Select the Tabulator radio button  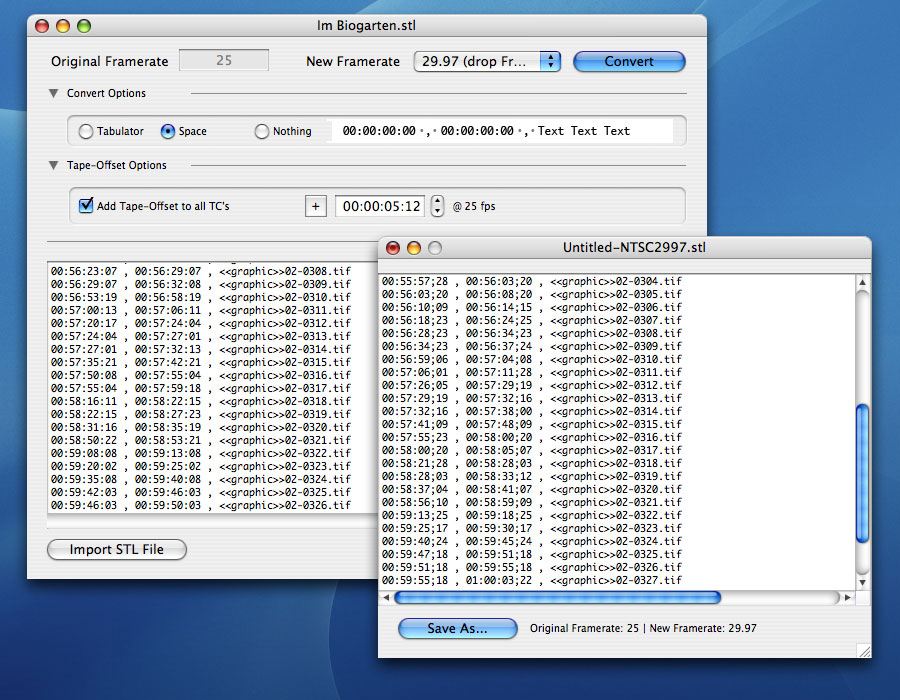pos(86,131)
